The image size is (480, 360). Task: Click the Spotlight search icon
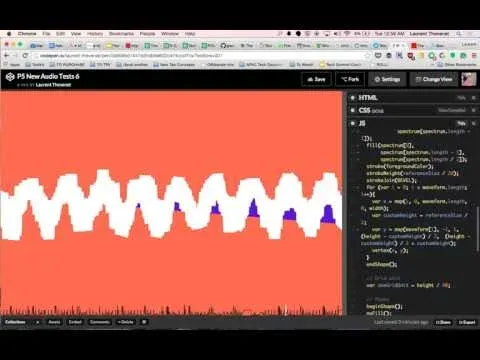[x=459, y=34]
